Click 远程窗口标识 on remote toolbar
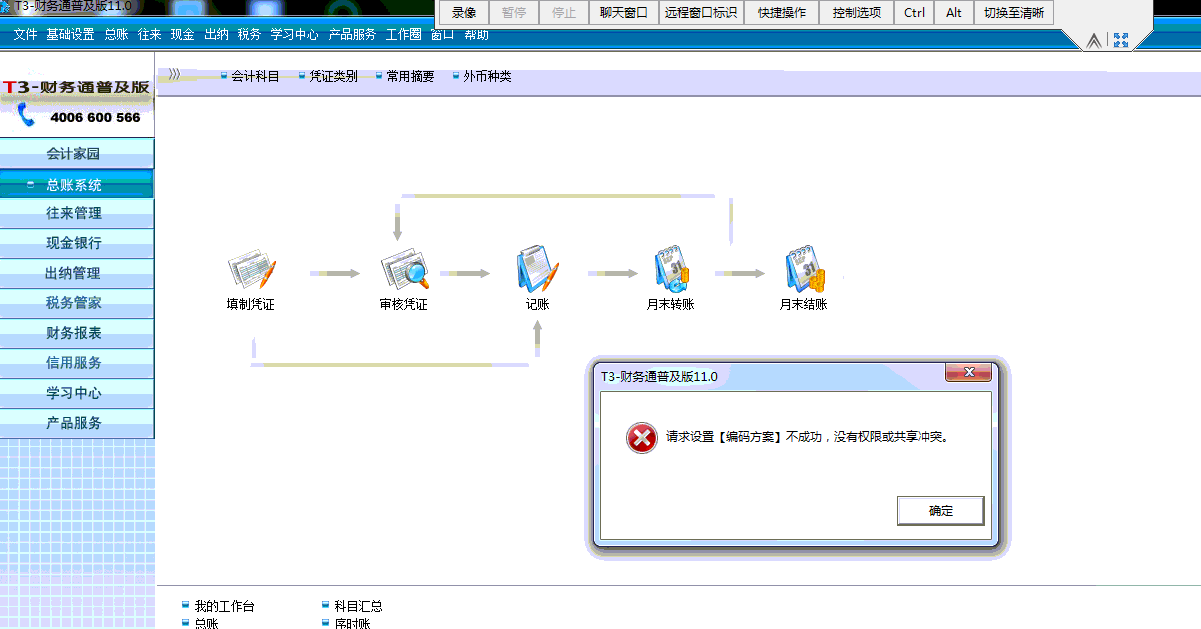The image size is (1201, 629). click(701, 13)
